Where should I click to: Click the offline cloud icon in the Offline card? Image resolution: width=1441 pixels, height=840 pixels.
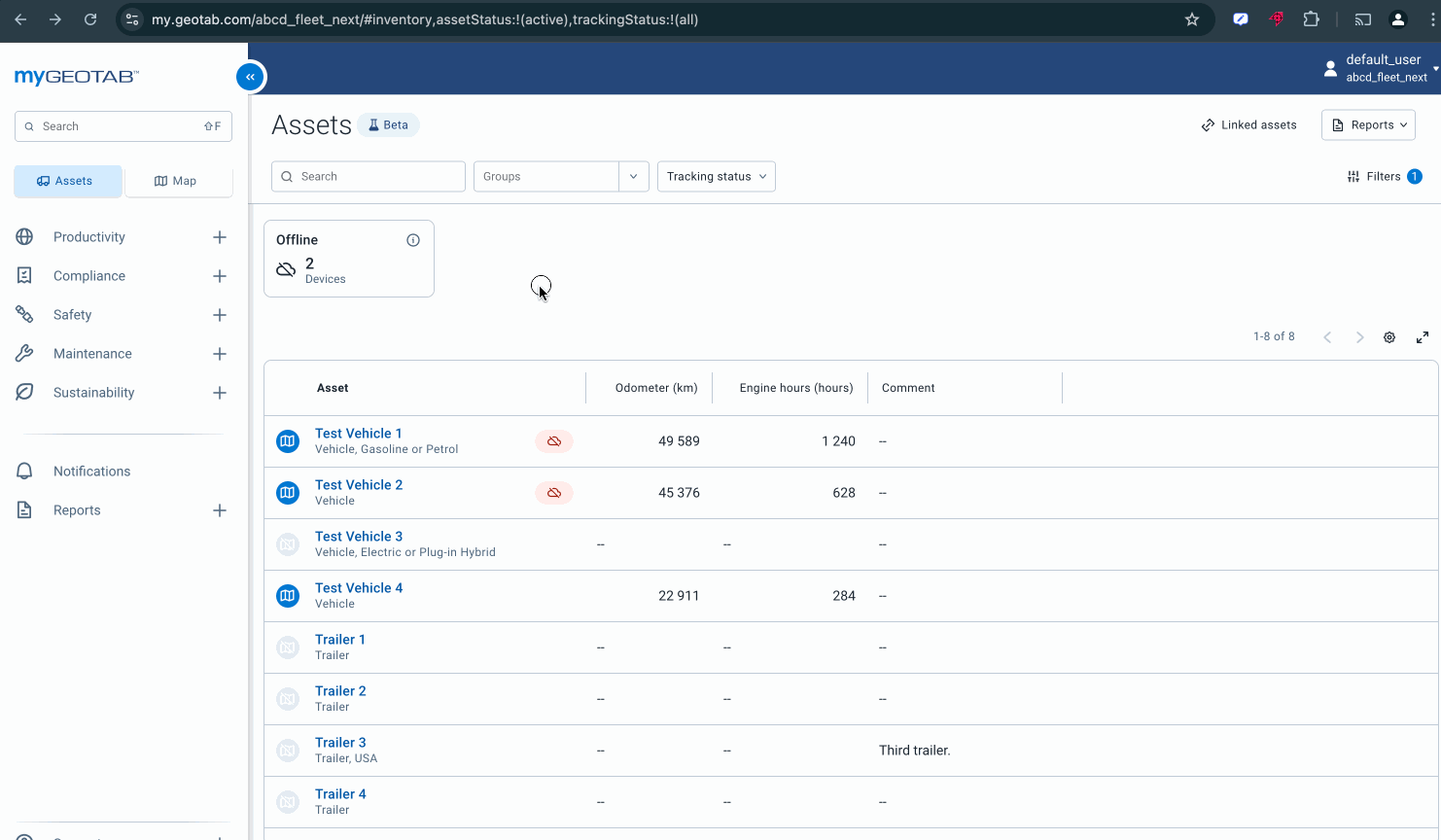tap(286, 268)
